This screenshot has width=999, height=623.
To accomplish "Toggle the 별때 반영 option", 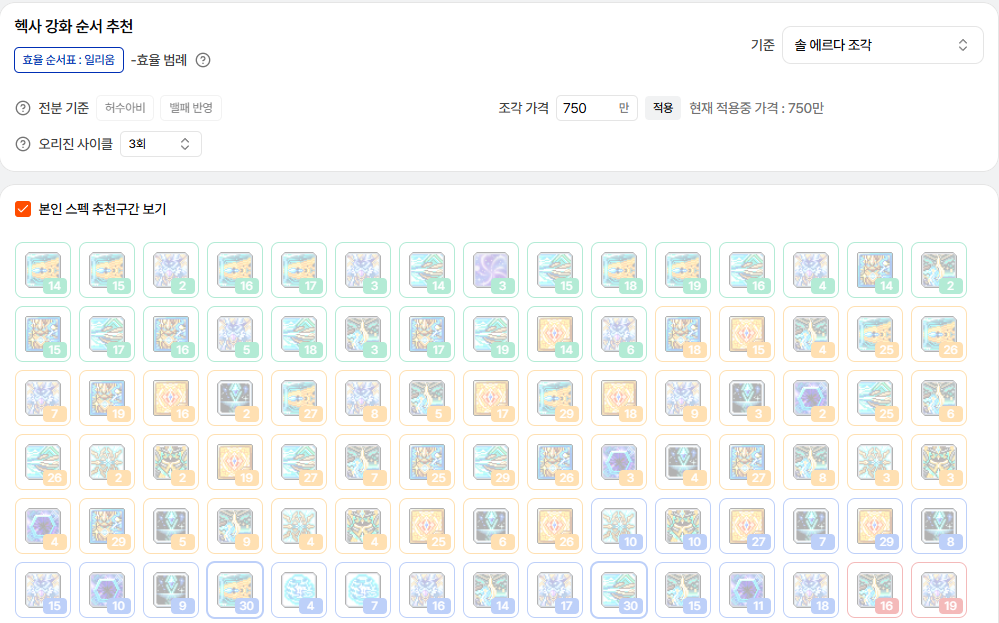I will click(190, 108).
